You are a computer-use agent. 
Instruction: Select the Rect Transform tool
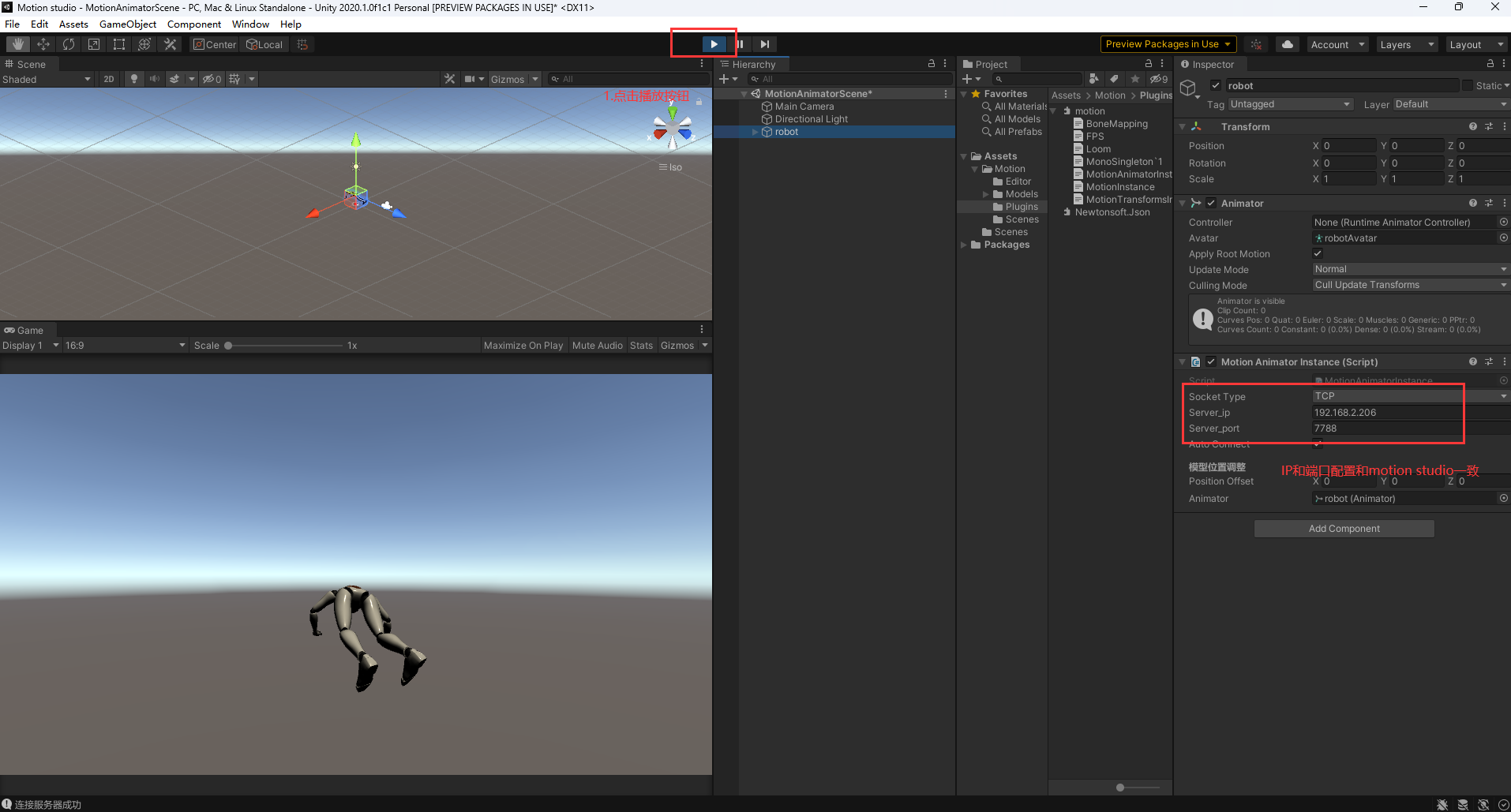click(x=119, y=44)
